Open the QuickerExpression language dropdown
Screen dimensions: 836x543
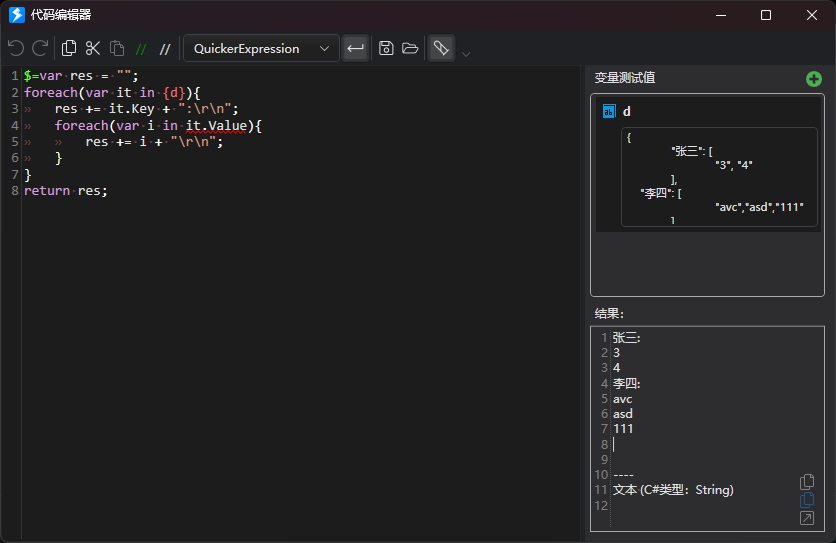coord(261,49)
